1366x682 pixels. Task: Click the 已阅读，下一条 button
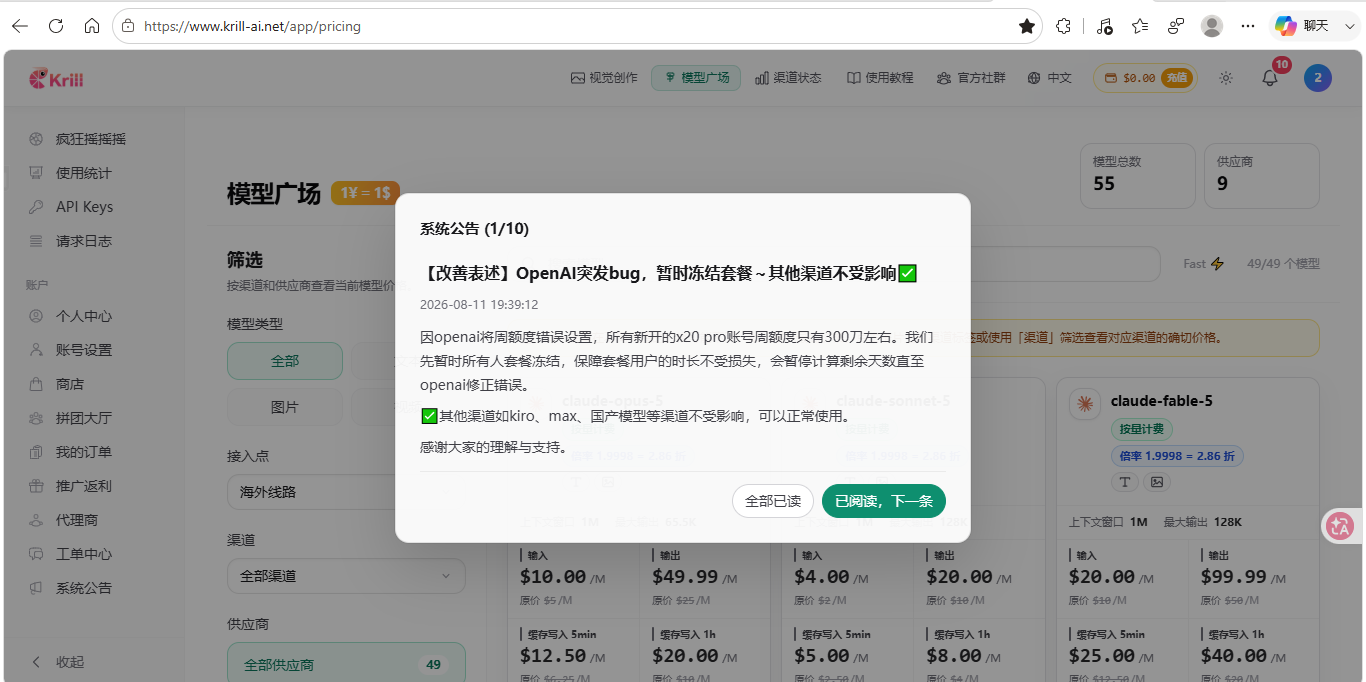tap(883, 501)
